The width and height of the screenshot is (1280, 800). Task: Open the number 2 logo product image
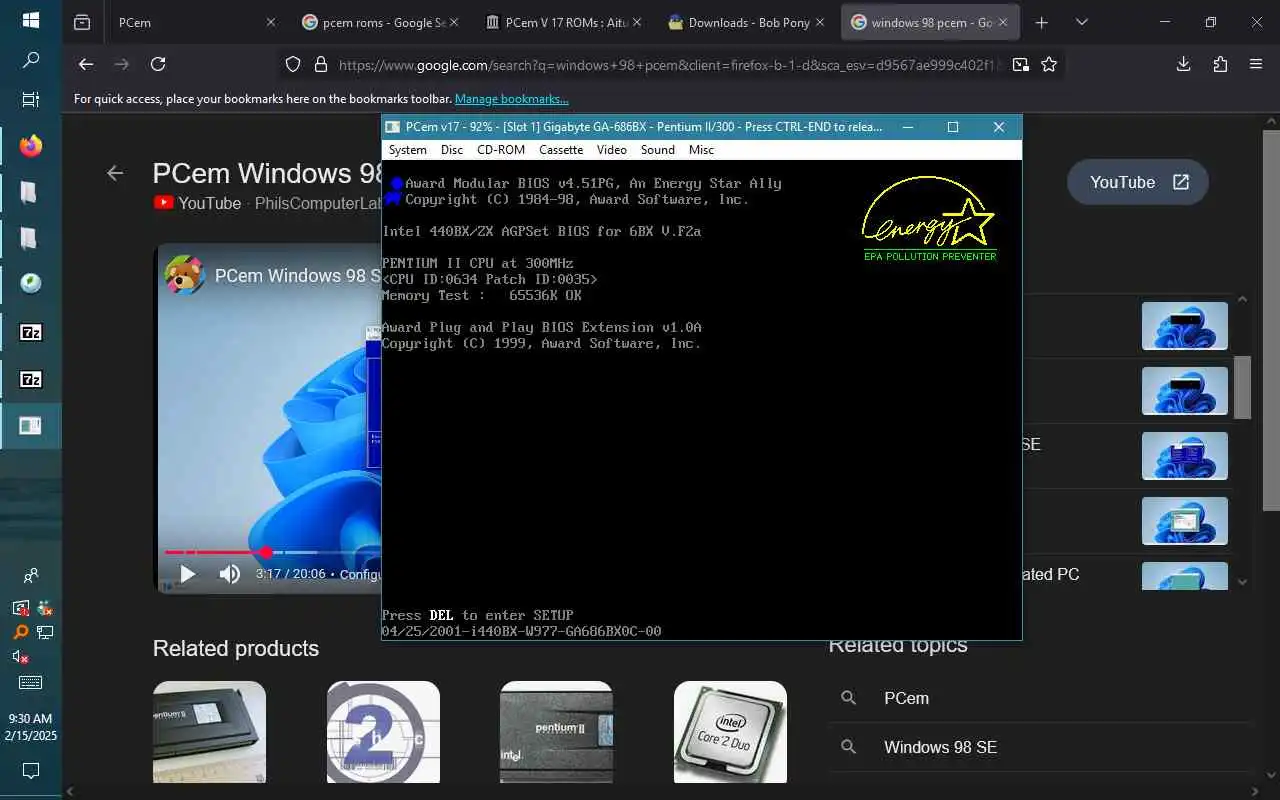tap(383, 732)
